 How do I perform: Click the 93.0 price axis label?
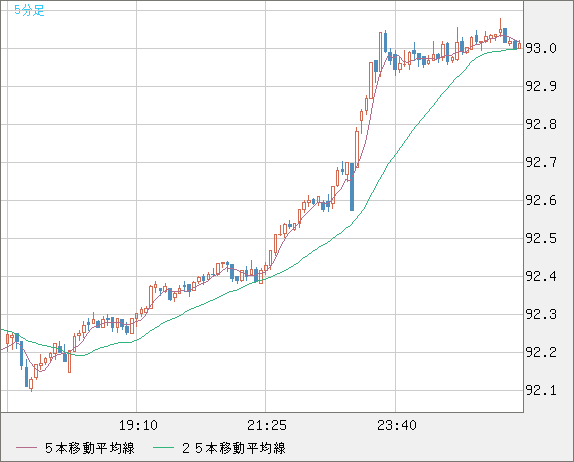click(541, 48)
